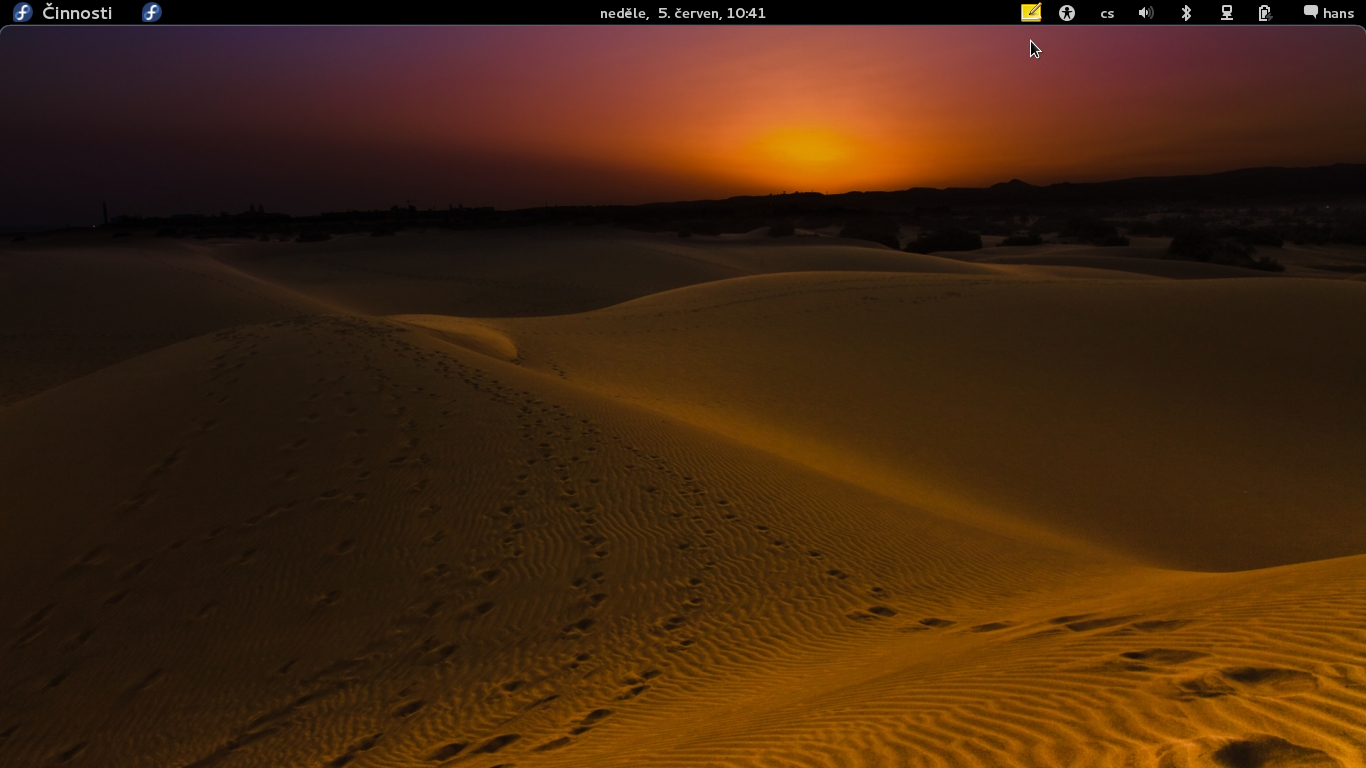
Task: Click the setting sun on the wallpaper
Action: (805, 148)
